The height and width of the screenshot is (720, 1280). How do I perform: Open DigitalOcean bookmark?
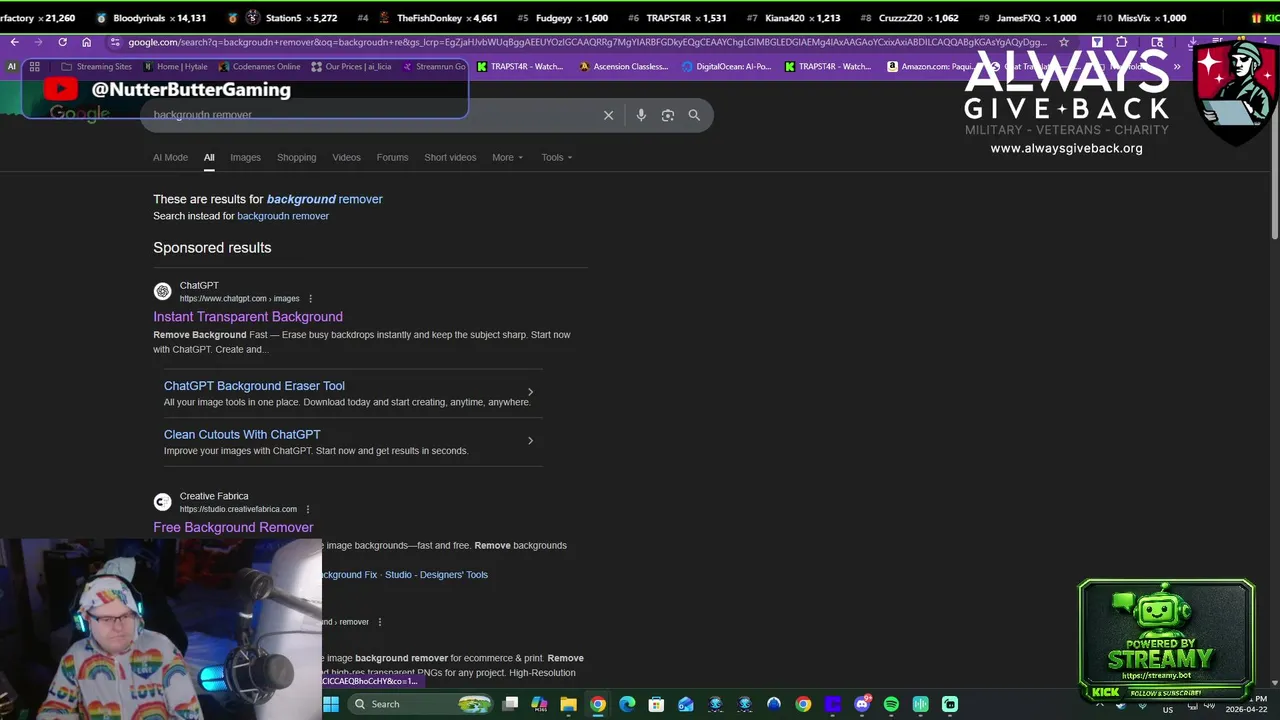tap(727, 66)
